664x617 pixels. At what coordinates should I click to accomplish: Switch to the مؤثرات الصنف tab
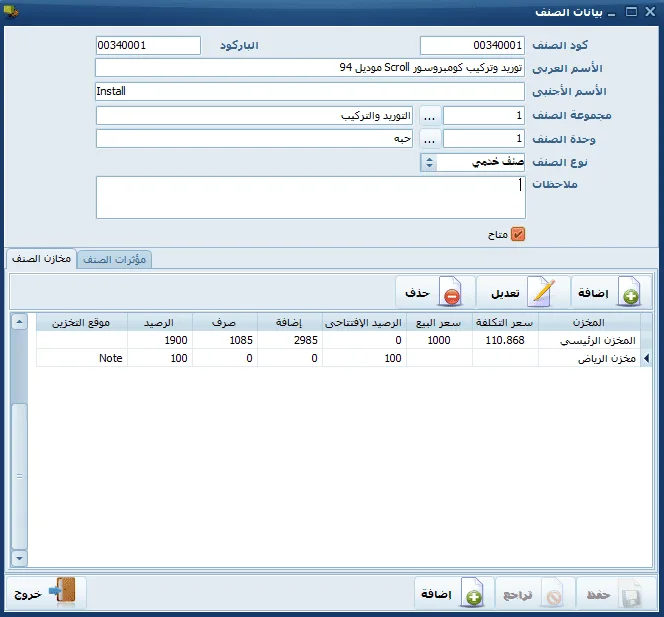coord(114,260)
